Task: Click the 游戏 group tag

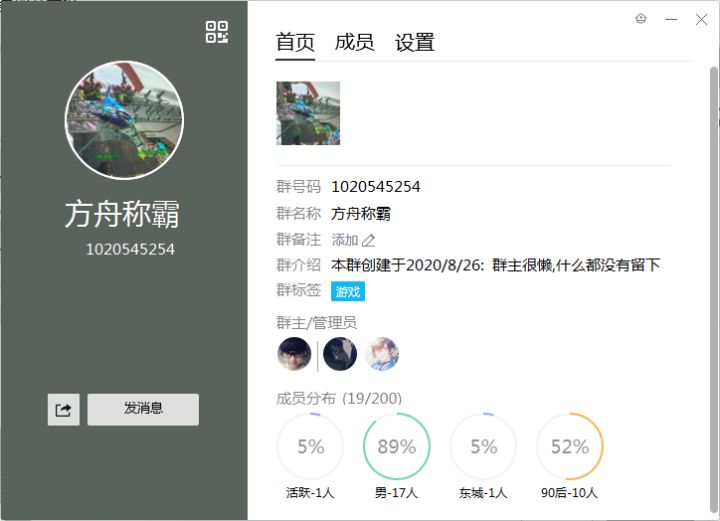Action: coord(348,291)
